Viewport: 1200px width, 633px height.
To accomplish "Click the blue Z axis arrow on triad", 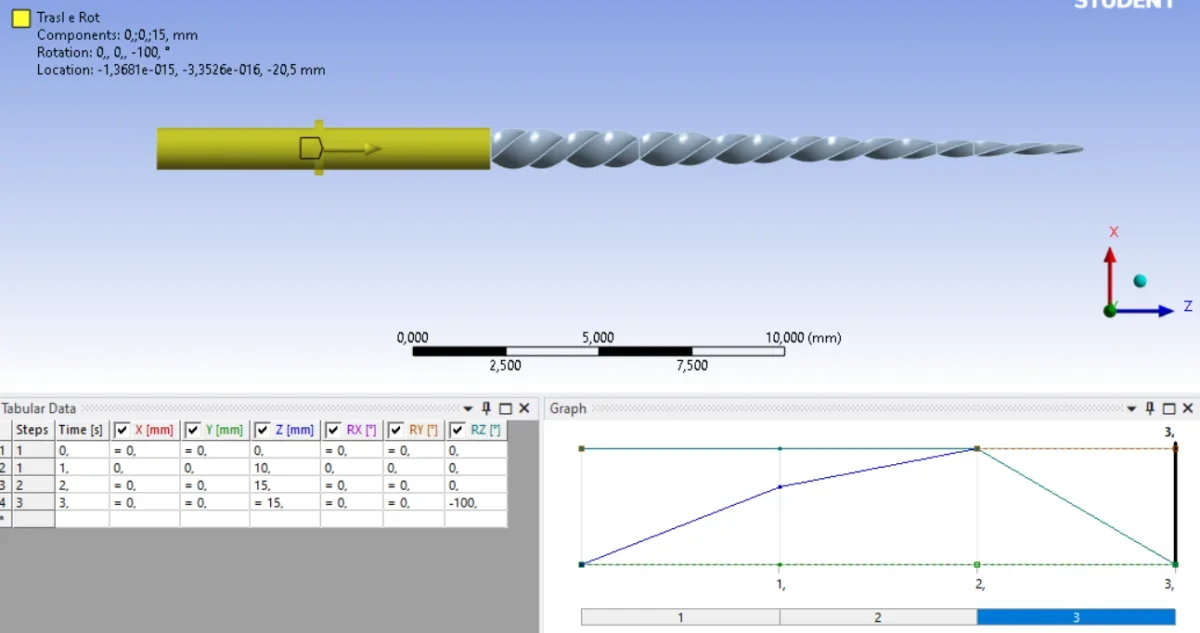I will tap(1160, 311).
